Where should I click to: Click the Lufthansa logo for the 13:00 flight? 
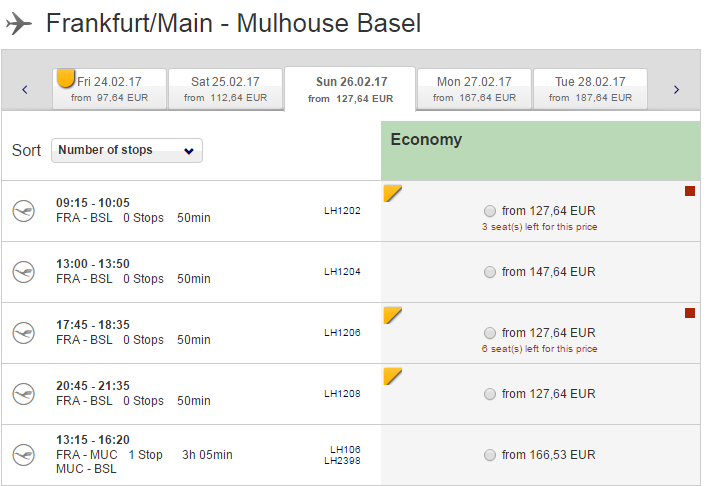23,272
